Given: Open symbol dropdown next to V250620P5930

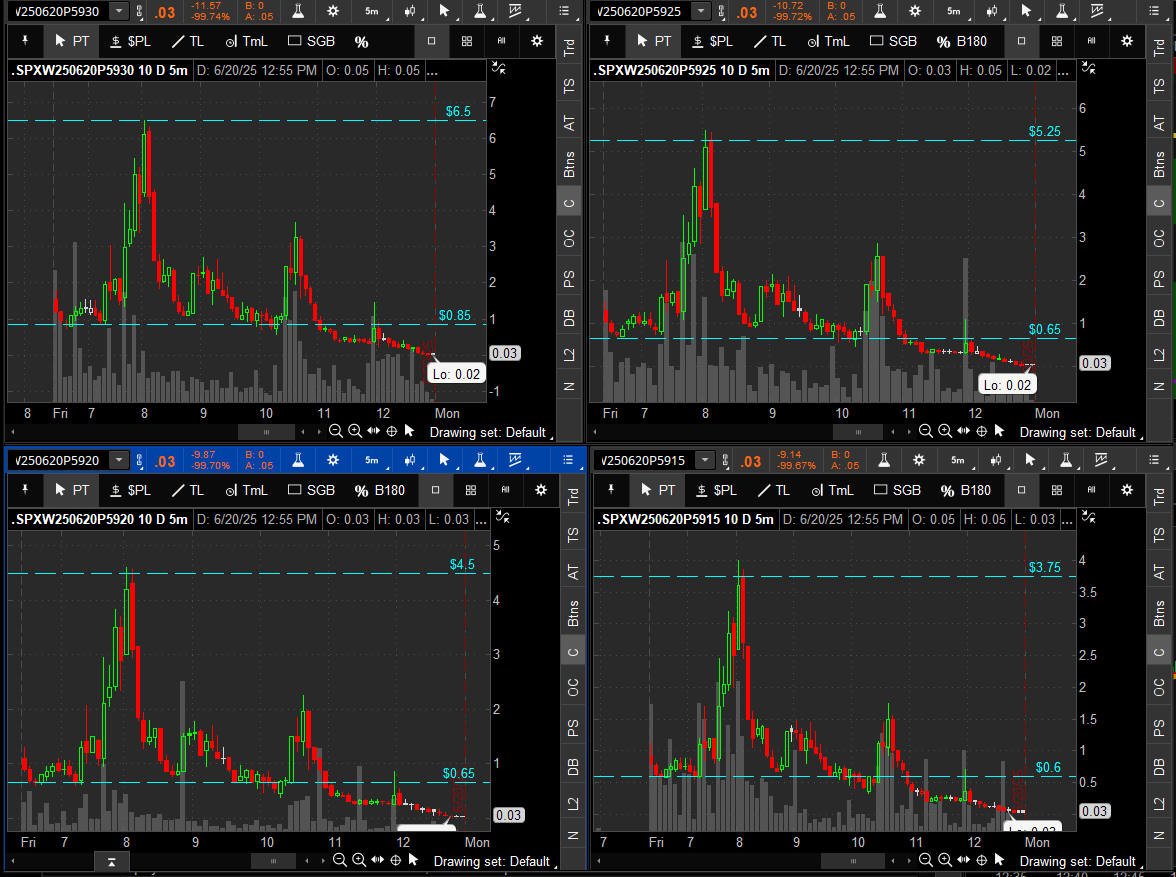Looking at the screenshot, I should click(x=119, y=11).
